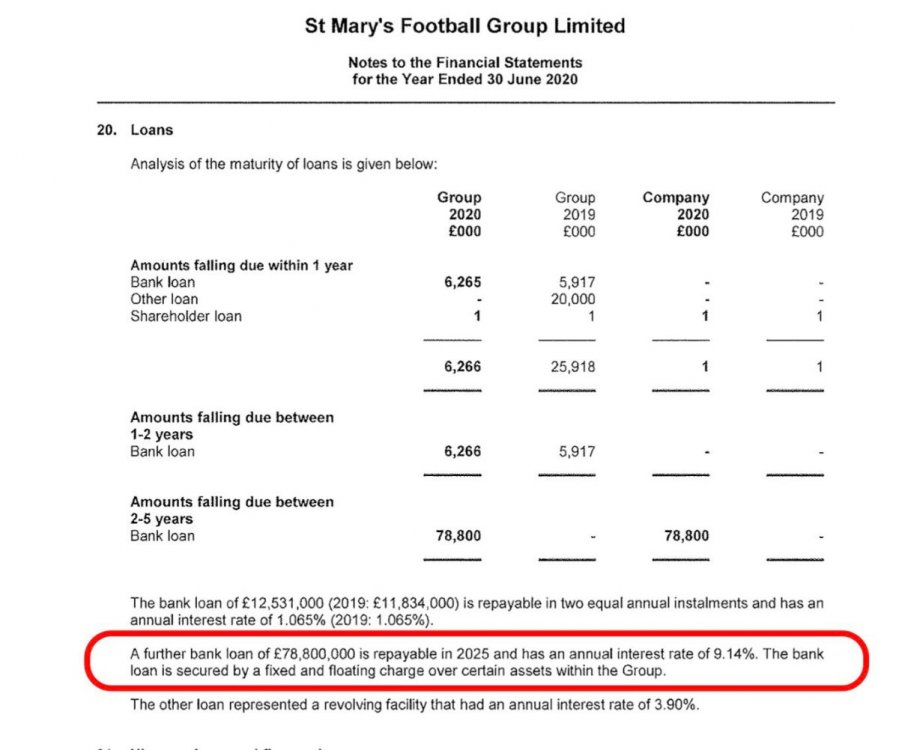Screen dimensions: 899x750
Task: Click the St Mary's Football Group Limited title
Action: [x=465, y=26]
